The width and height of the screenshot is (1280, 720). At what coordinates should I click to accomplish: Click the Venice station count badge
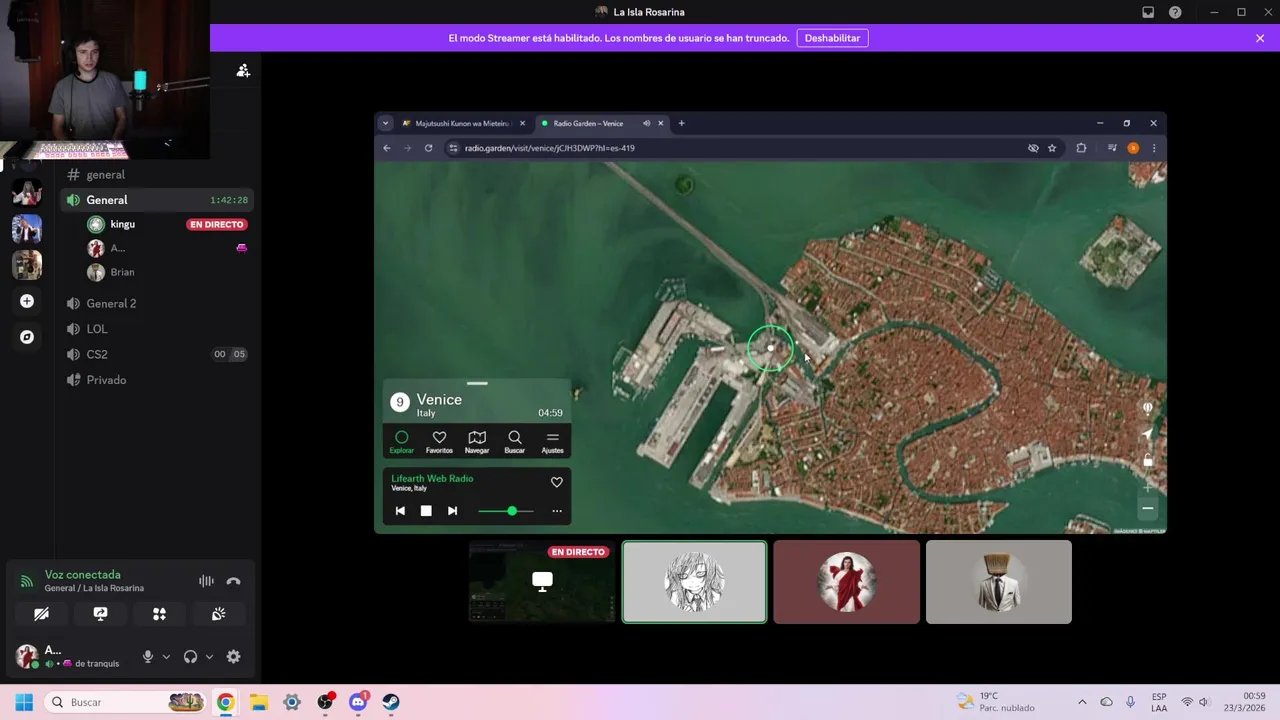[400, 402]
